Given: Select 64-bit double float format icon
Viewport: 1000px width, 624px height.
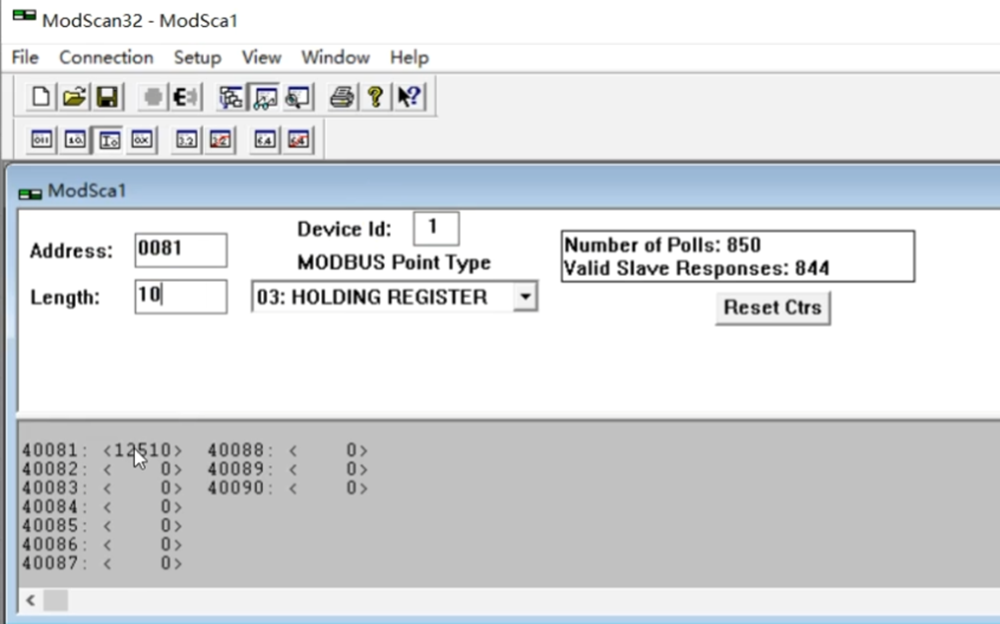Looking at the screenshot, I should [265, 140].
